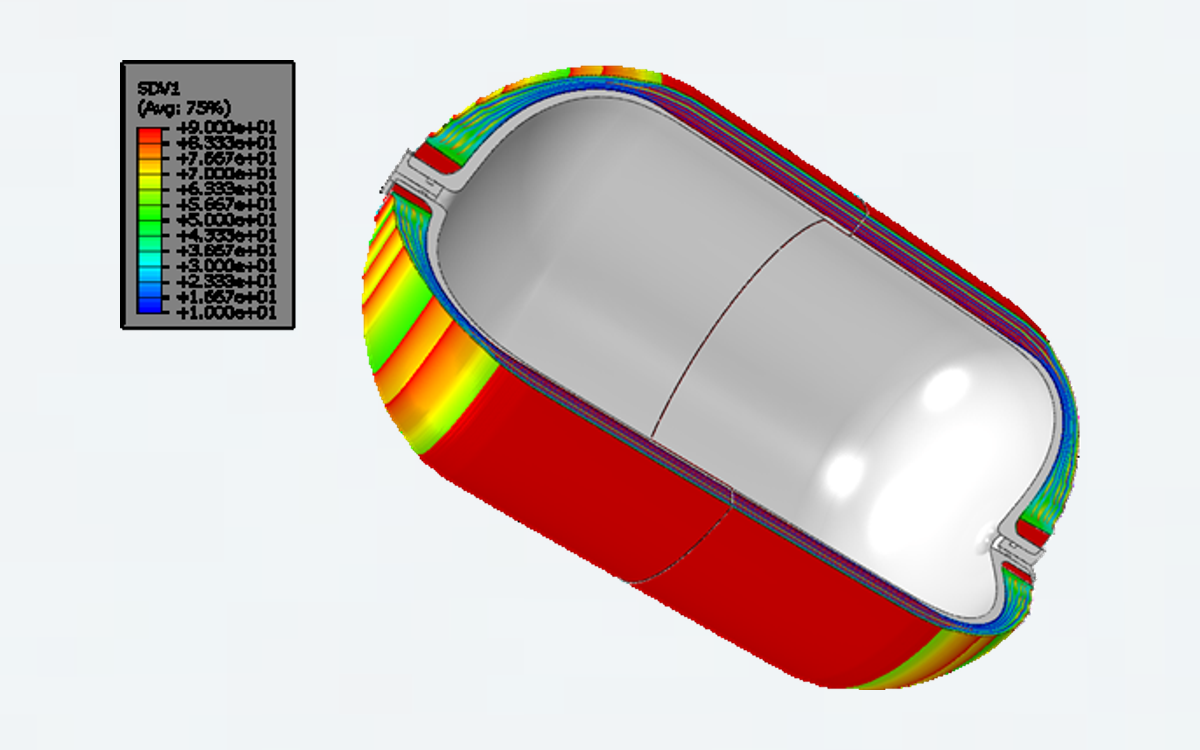The image size is (1200, 750).
Task: Select the +2.333e+01 legend value
Action: (x=224, y=281)
